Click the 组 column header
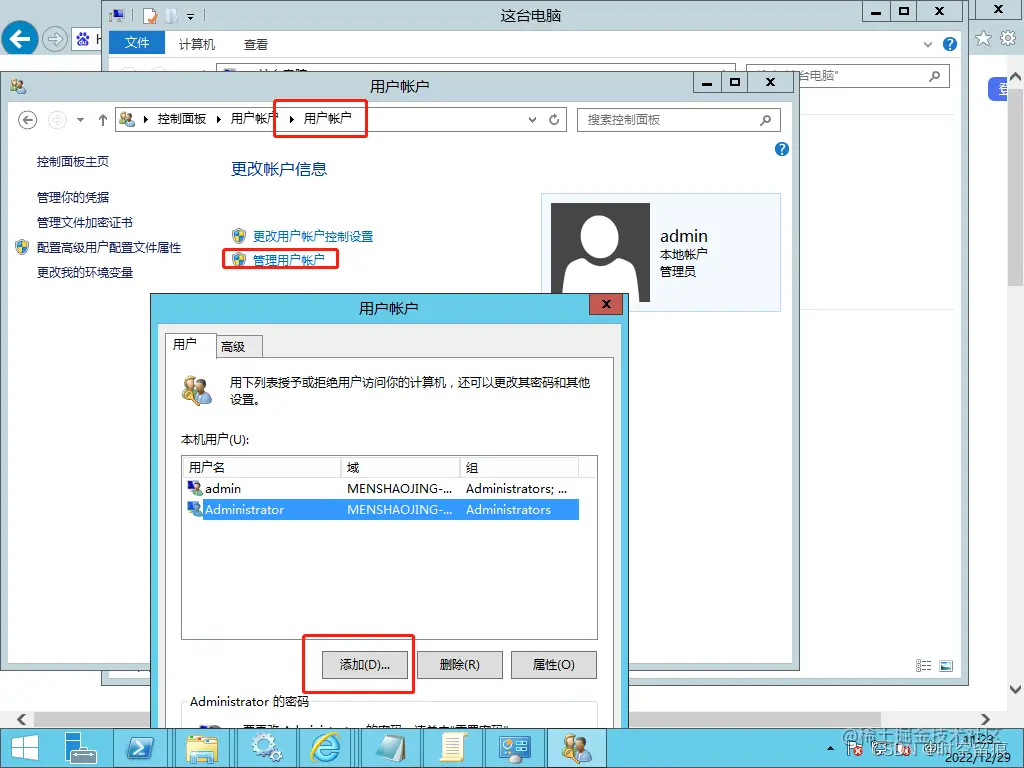The height and width of the screenshot is (768, 1024). 519,468
